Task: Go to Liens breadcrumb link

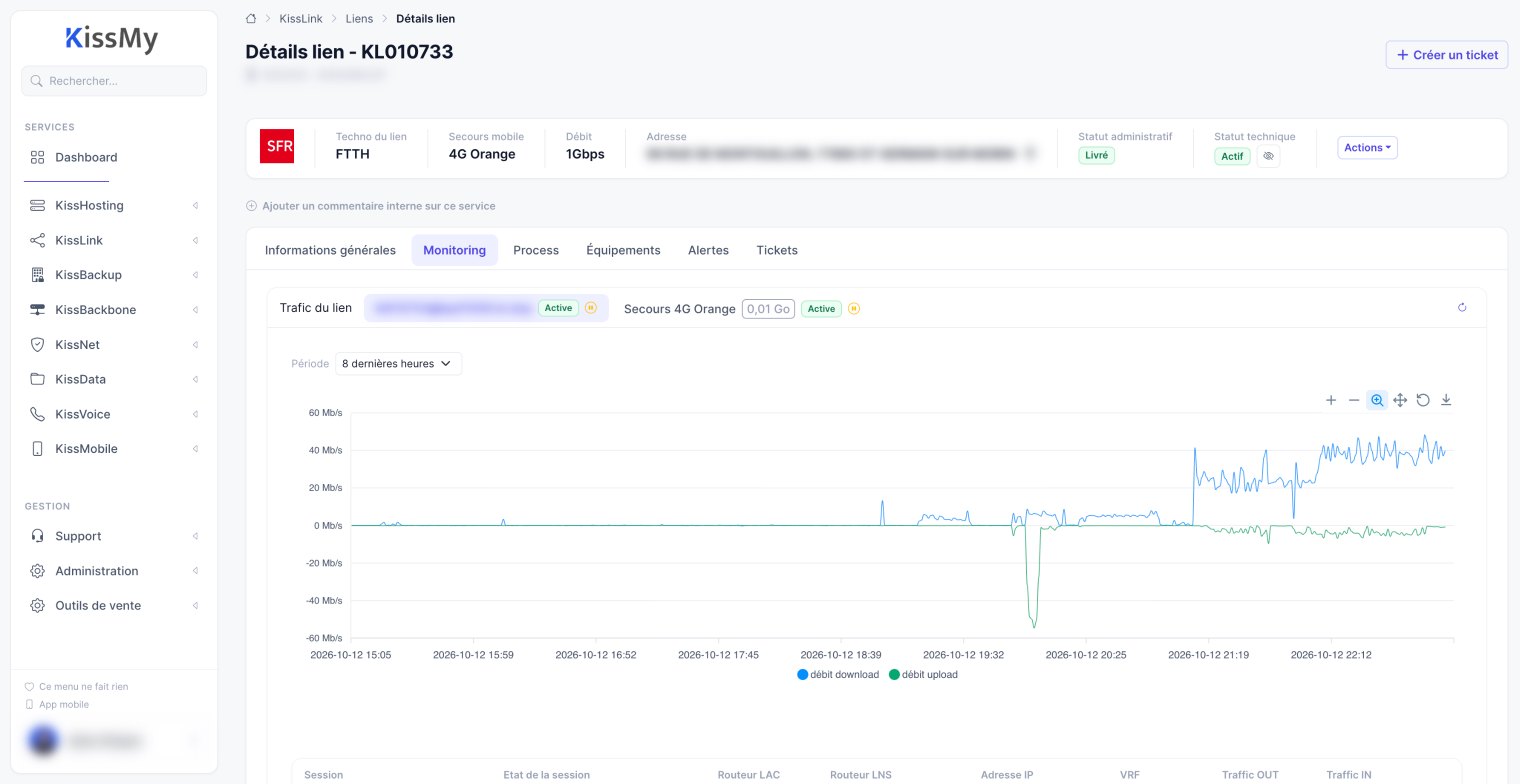Action: click(x=359, y=18)
